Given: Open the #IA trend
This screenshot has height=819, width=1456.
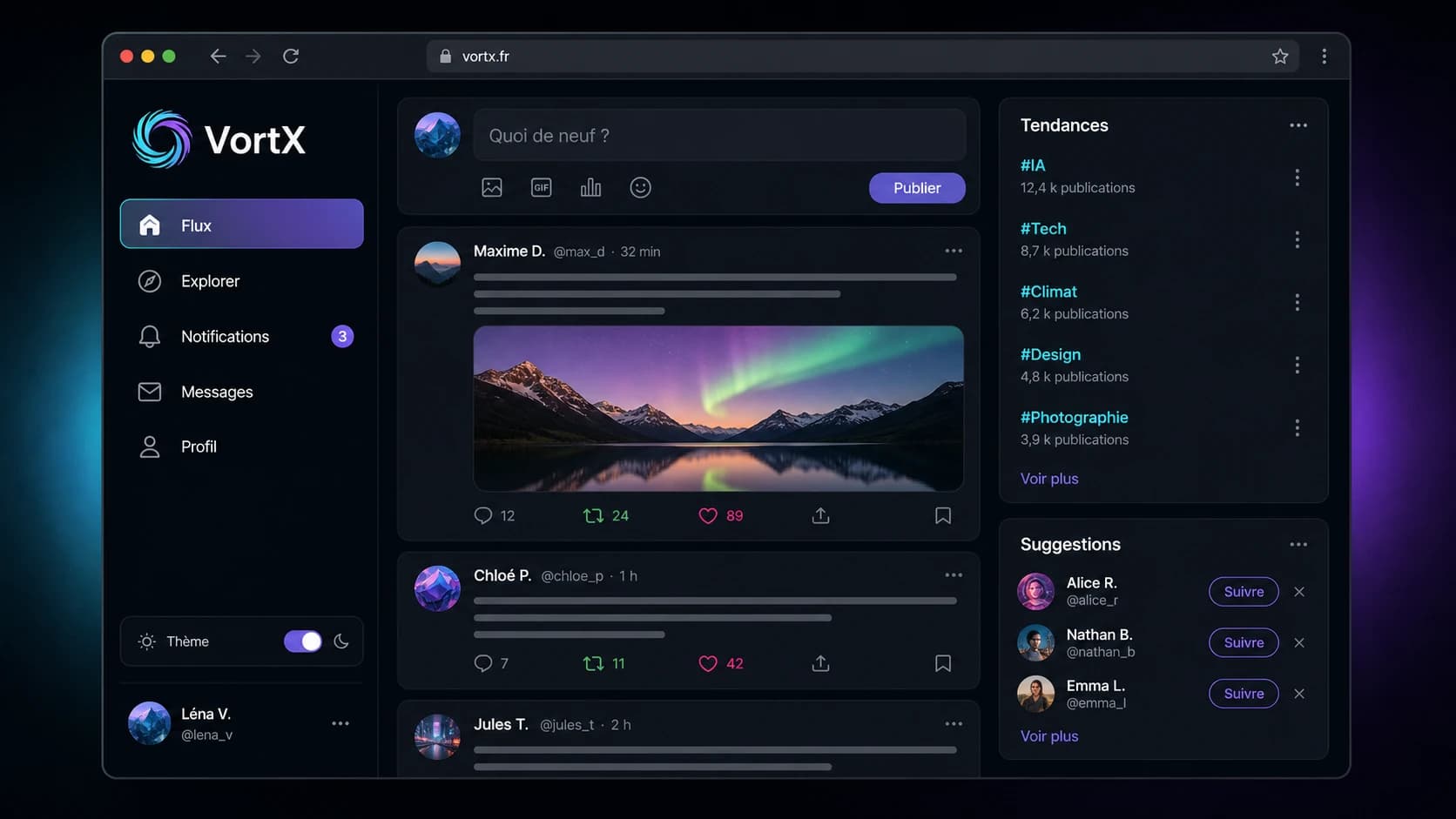Looking at the screenshot, I should click(1033, 165).
